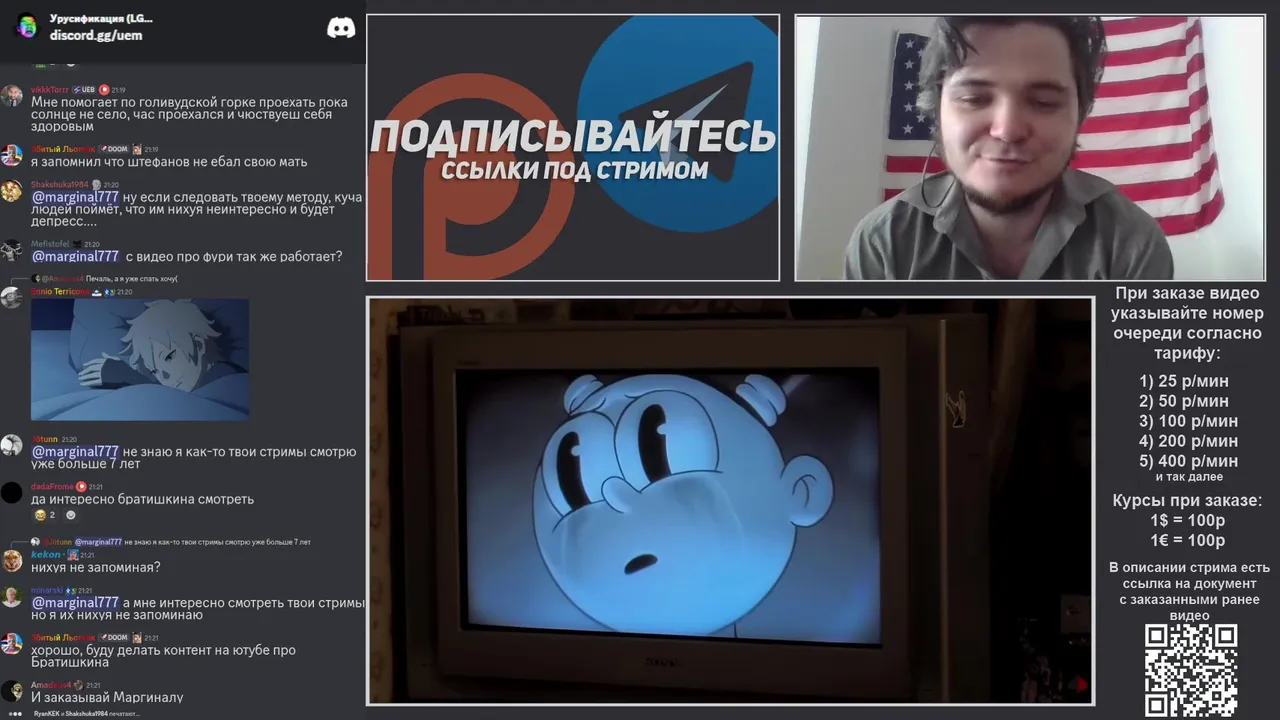1280x720 pixels.
Task: Click vikkkTorrr's avatar
Action: point(11,95)
